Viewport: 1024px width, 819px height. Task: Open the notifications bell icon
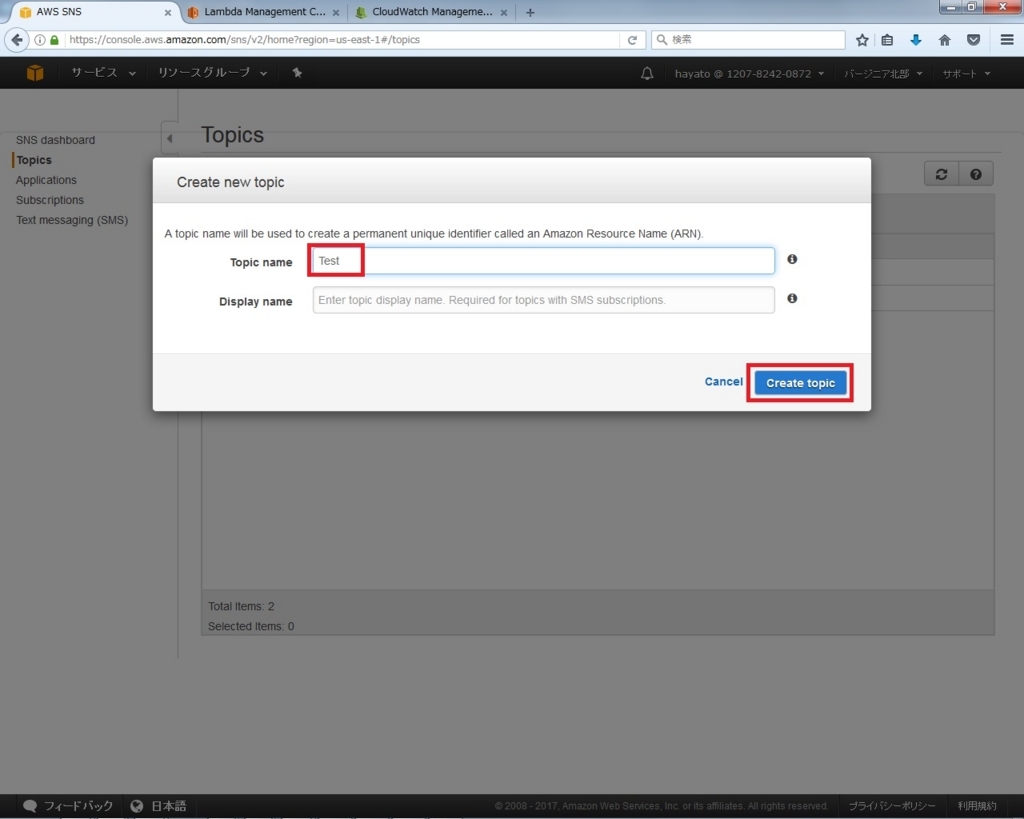(x=647, y=73)
